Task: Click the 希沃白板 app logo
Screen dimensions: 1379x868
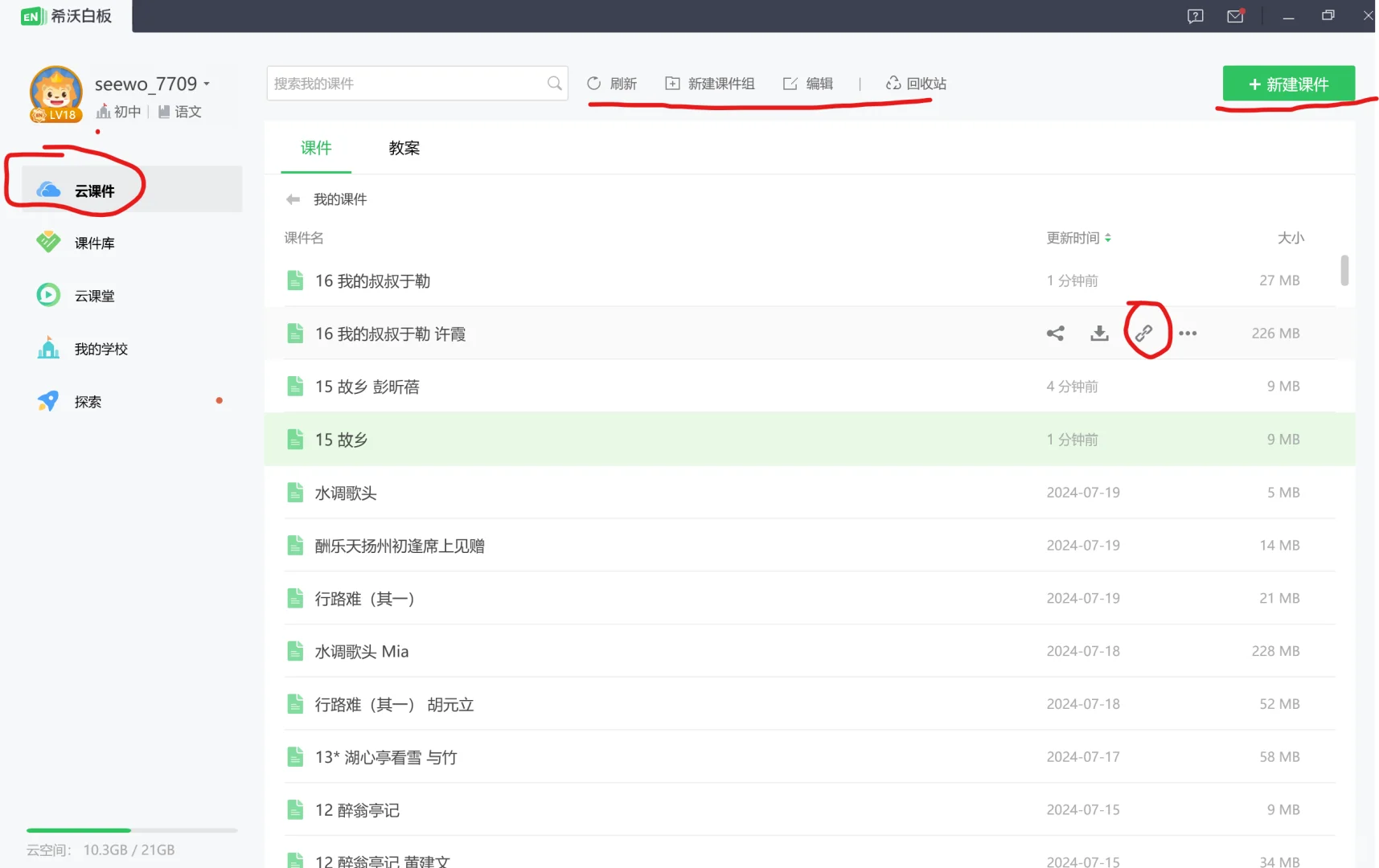Action: tap(66, 16)
